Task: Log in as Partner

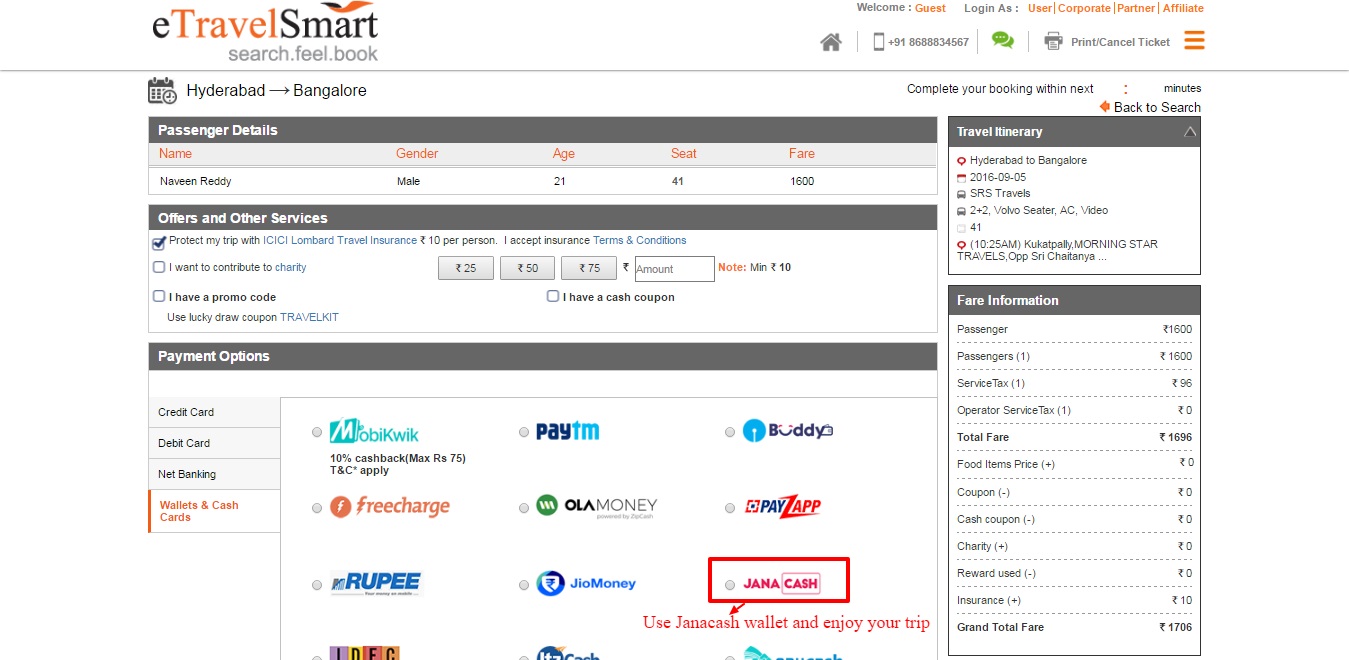Action: point(1136,8)
